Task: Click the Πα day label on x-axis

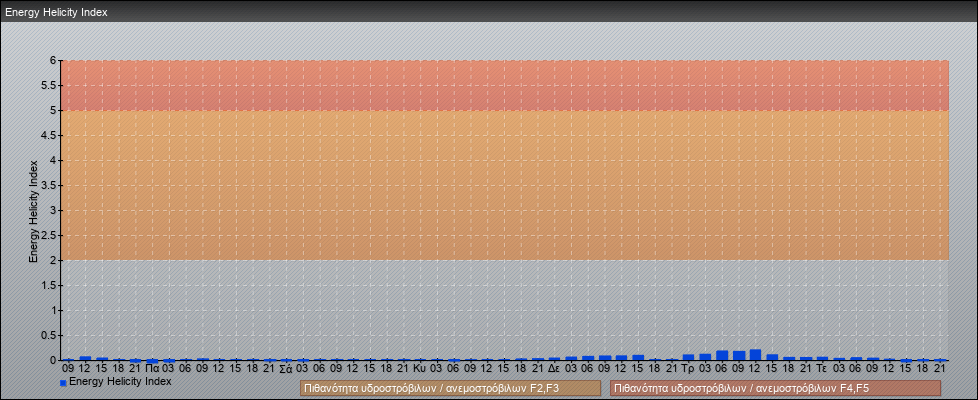Action: 151,368
